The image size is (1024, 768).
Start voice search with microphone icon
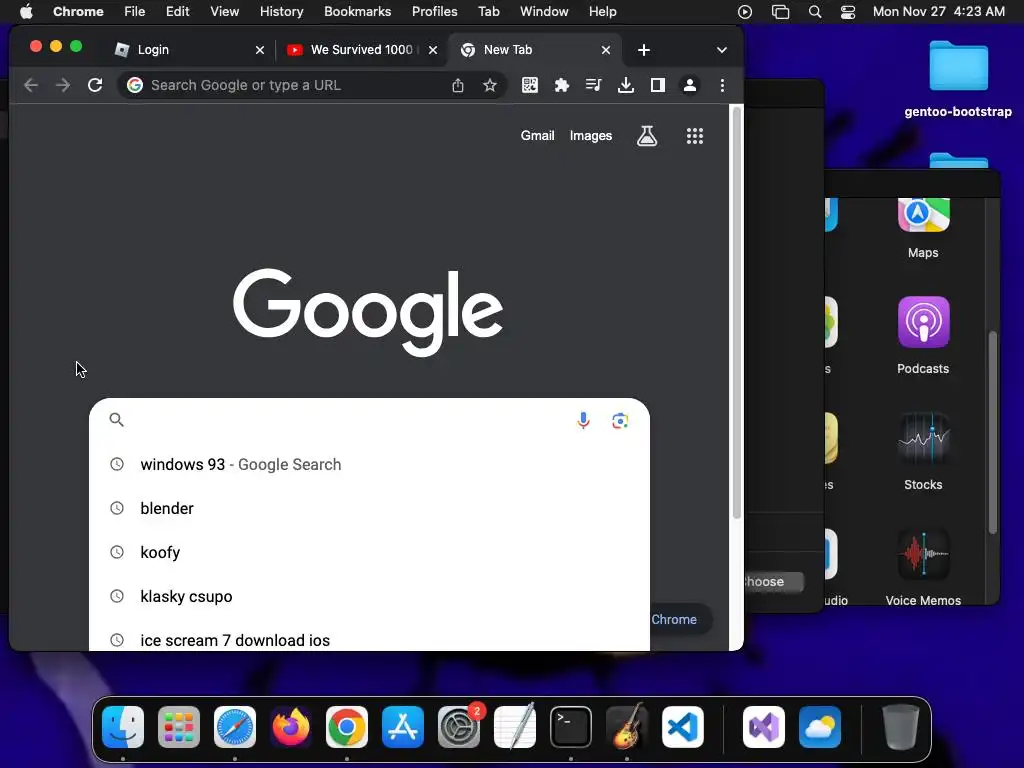click(583, 420)
